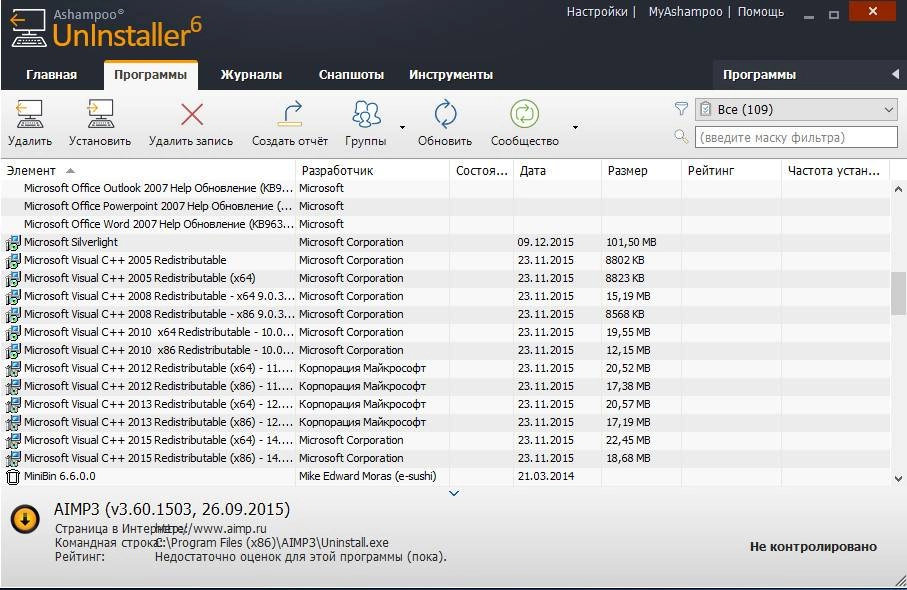The height and width of the screenshot is (590, 907).
Task: Open the Настройки menu
Action: (597, 12)
